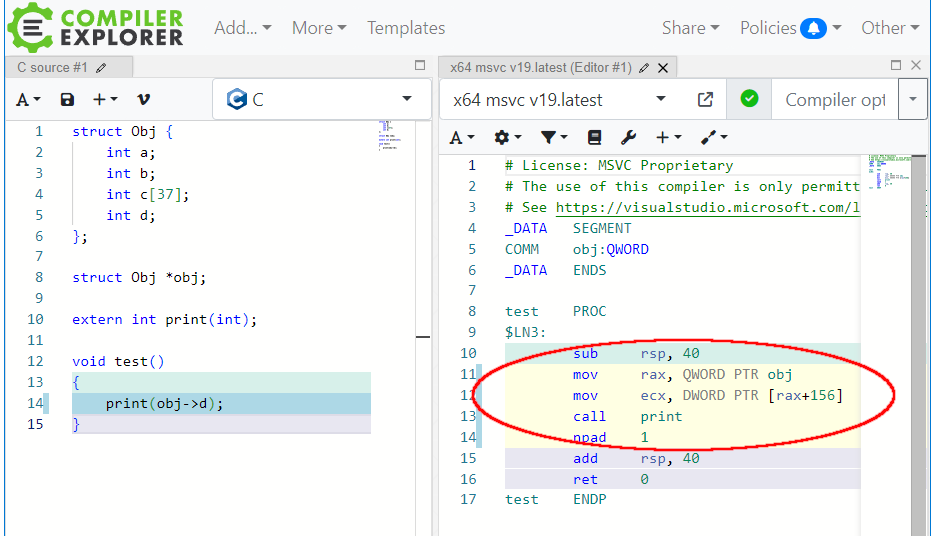Open the More menu

pyautogui.click(x=319, y=28)
